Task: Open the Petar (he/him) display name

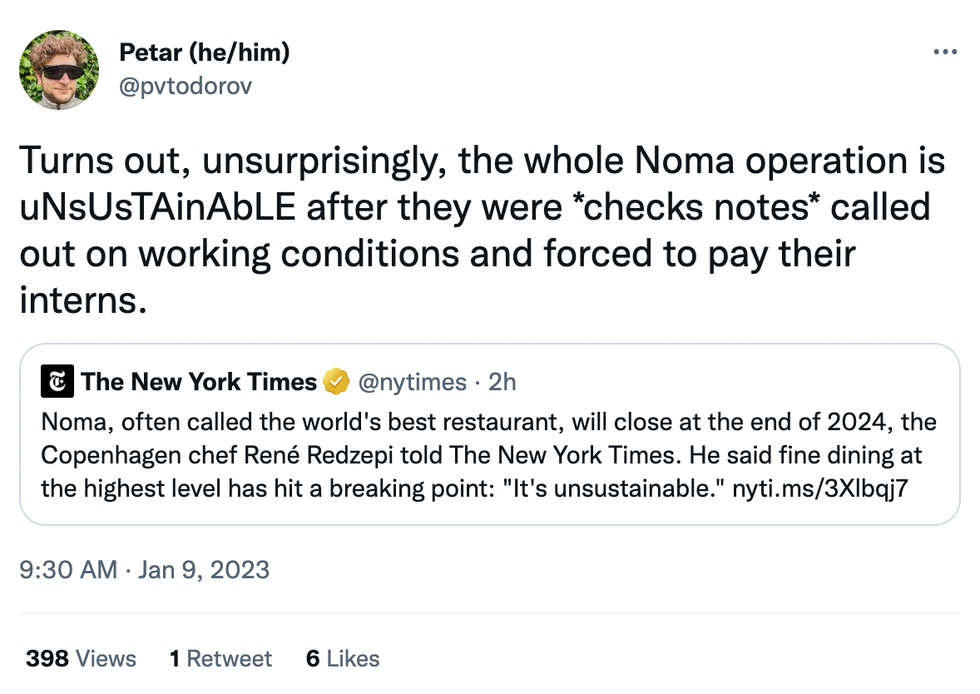Action: [x=204, y=53]
